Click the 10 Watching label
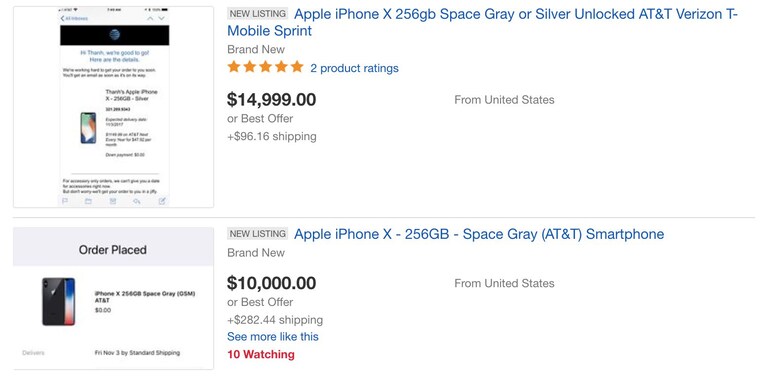 [x=261, y=355]
